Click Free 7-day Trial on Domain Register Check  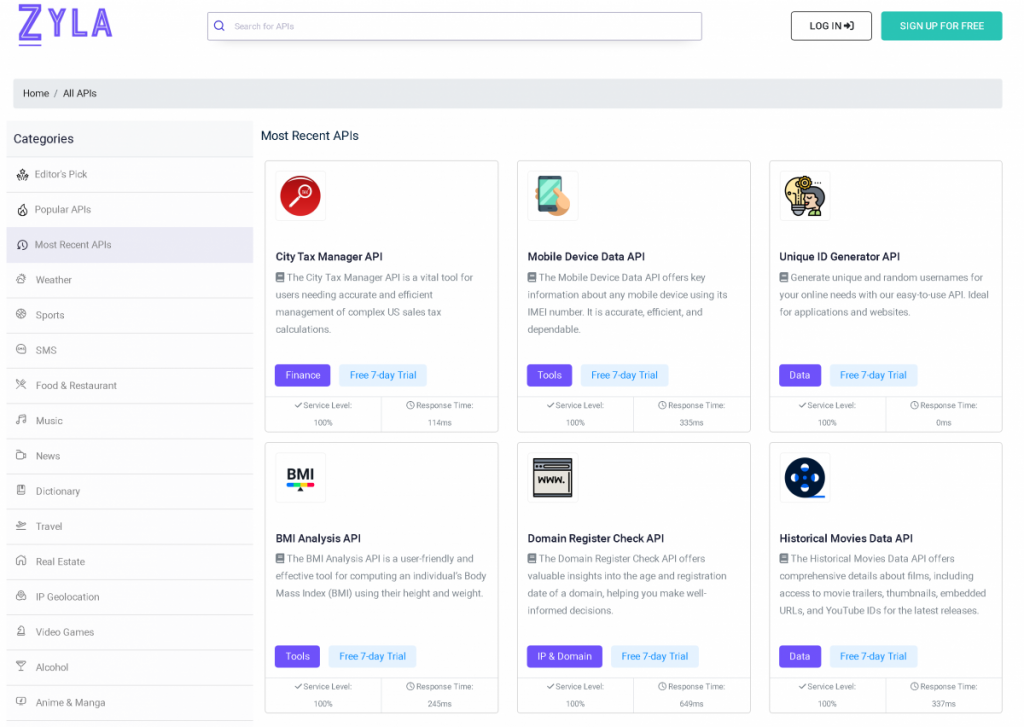point(654,656)
